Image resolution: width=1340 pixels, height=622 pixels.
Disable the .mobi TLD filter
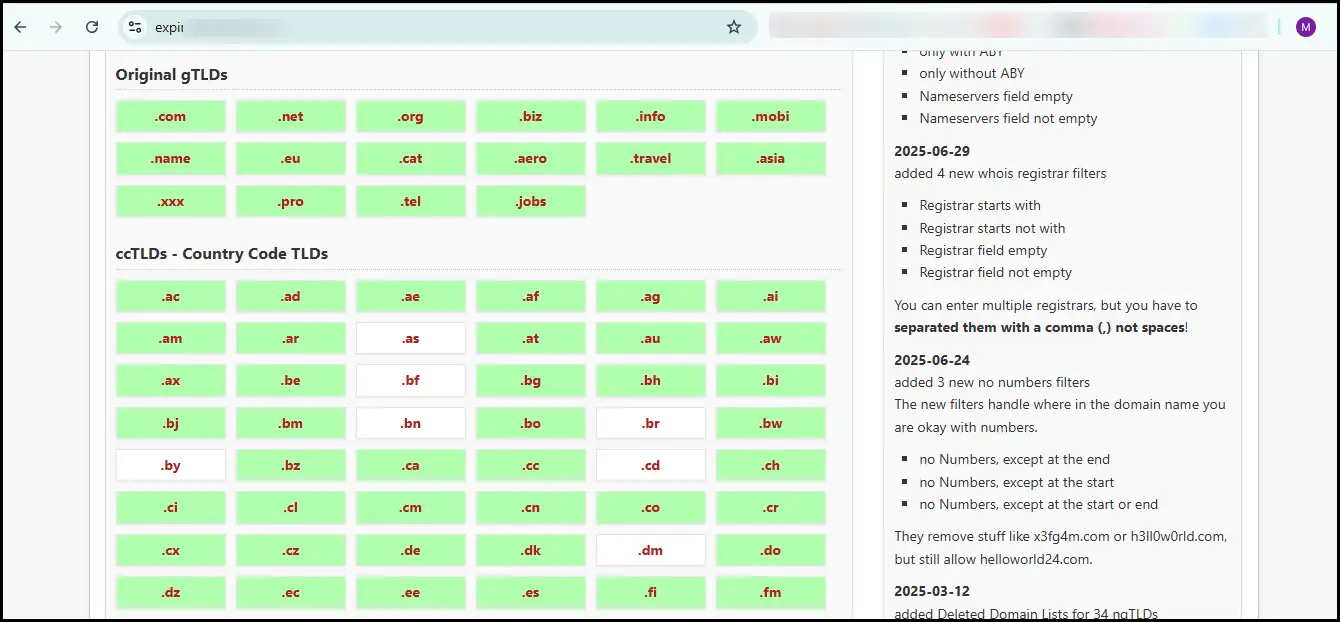(x=770, y=116)
